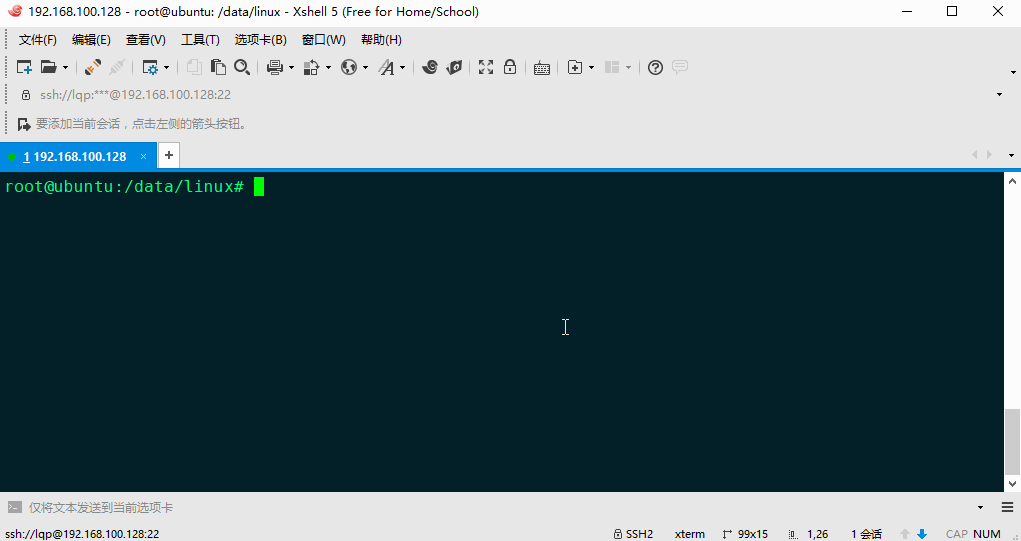This screenshot has width=1021, height=541.
Task: Expand the address bar history dropdown
Action: point(1000,95)
